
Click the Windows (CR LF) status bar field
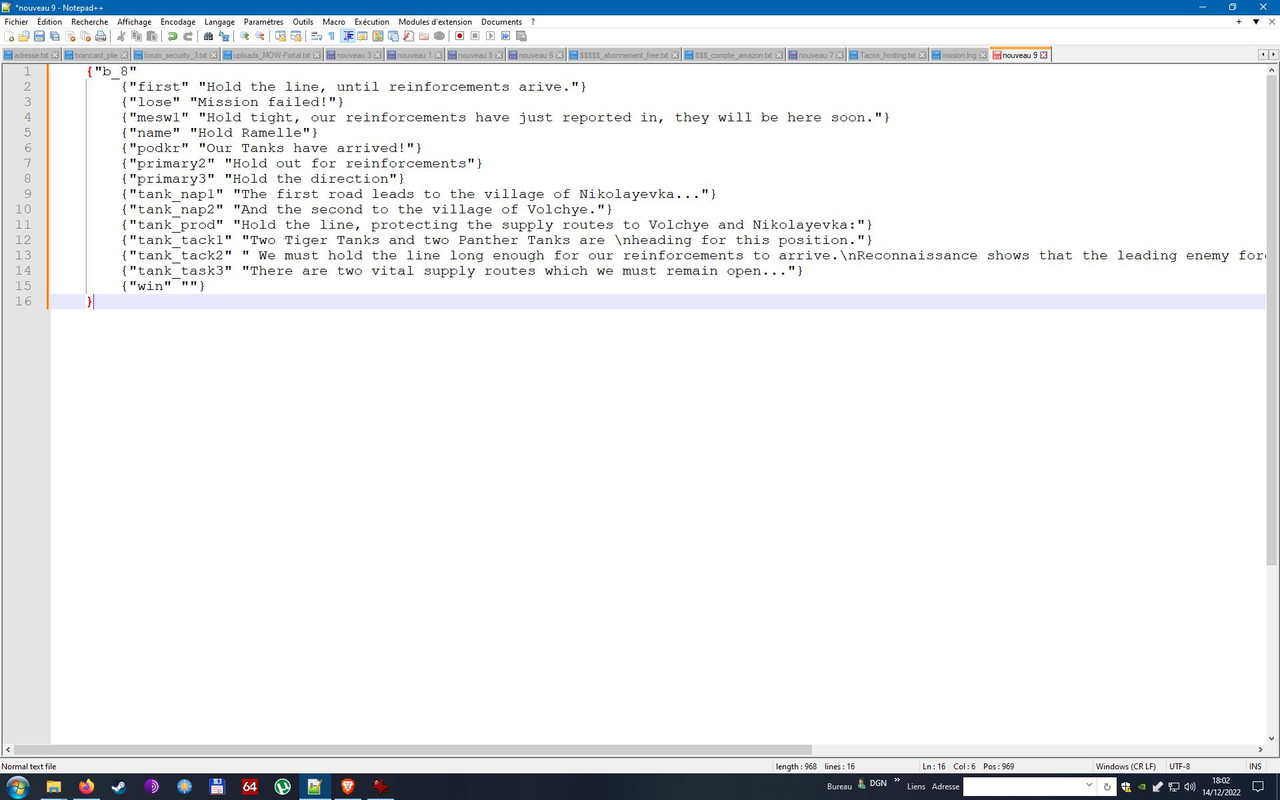[1125, 767]
